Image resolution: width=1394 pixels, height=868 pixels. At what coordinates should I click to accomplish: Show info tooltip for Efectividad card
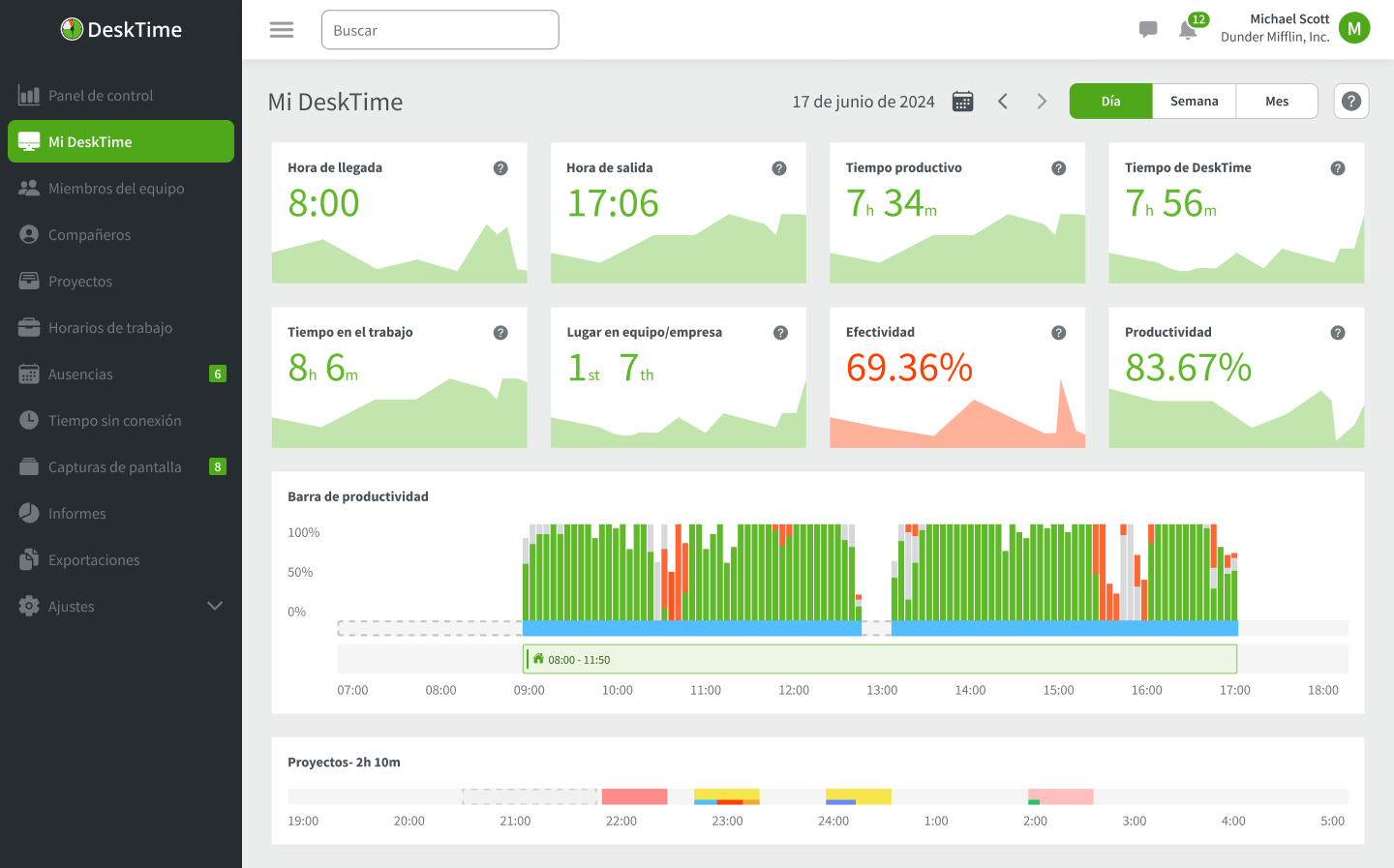click(x=1059, y=333)
